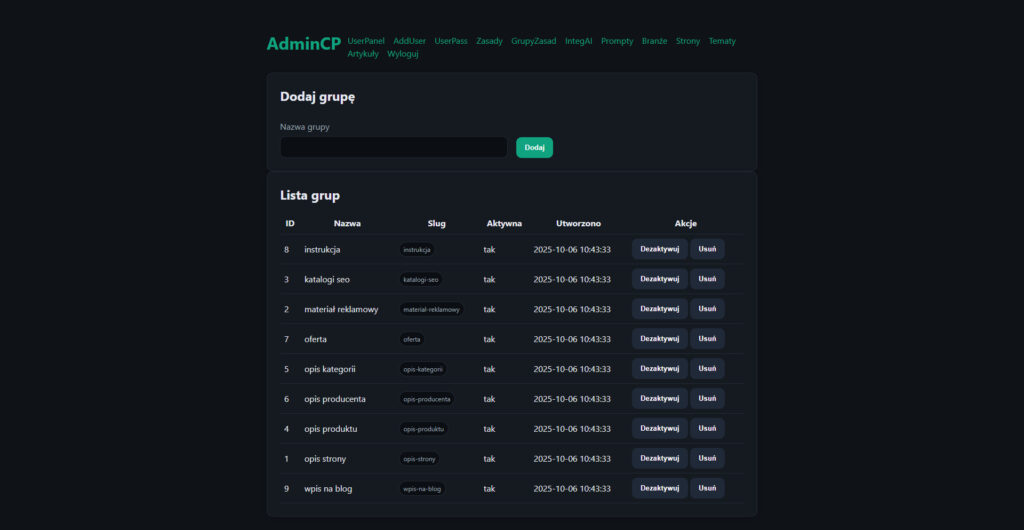Deactivate the katalogi seo group
The image size is (1024, 530).
659,279
